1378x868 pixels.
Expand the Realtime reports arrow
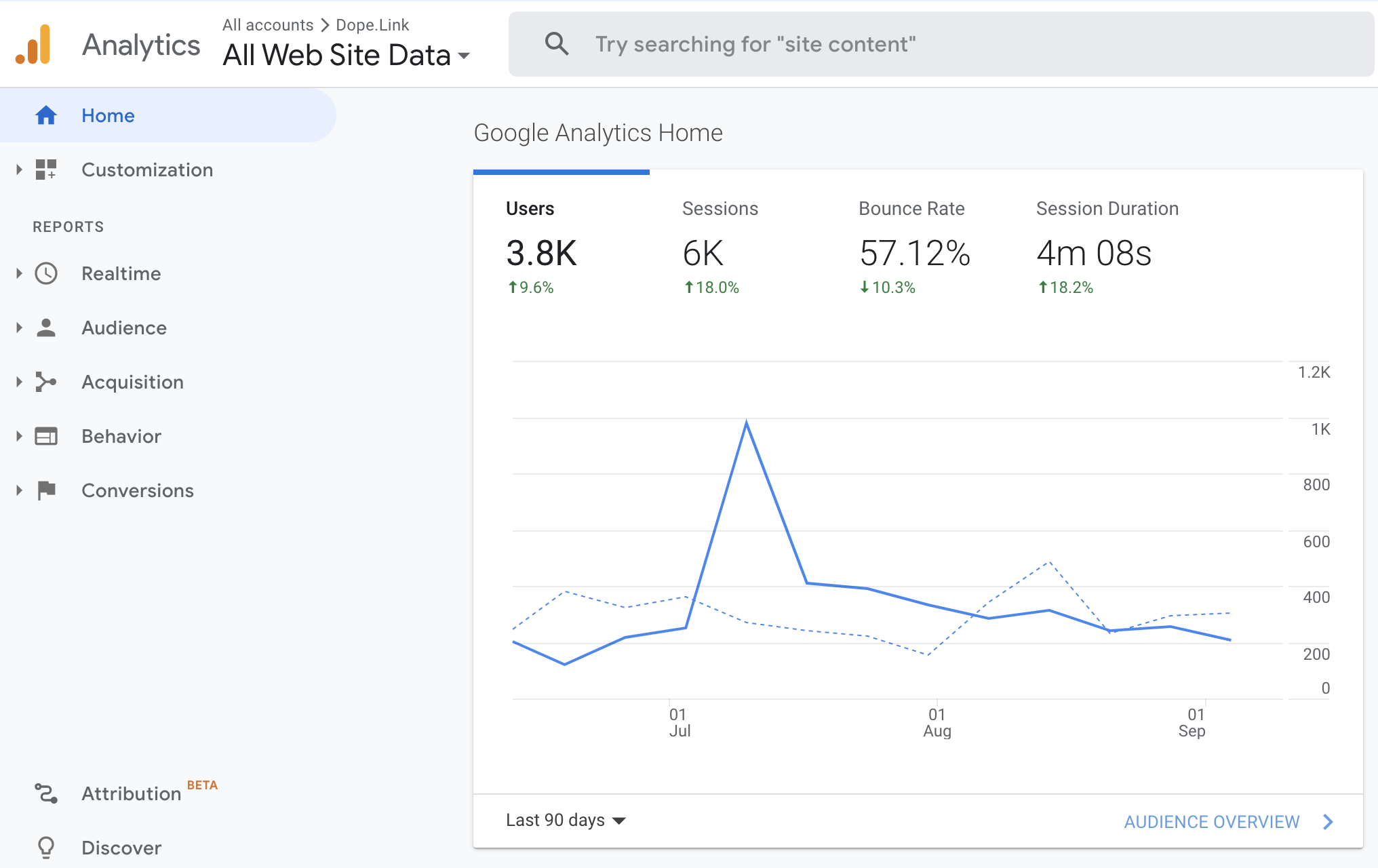pos(19,273)
